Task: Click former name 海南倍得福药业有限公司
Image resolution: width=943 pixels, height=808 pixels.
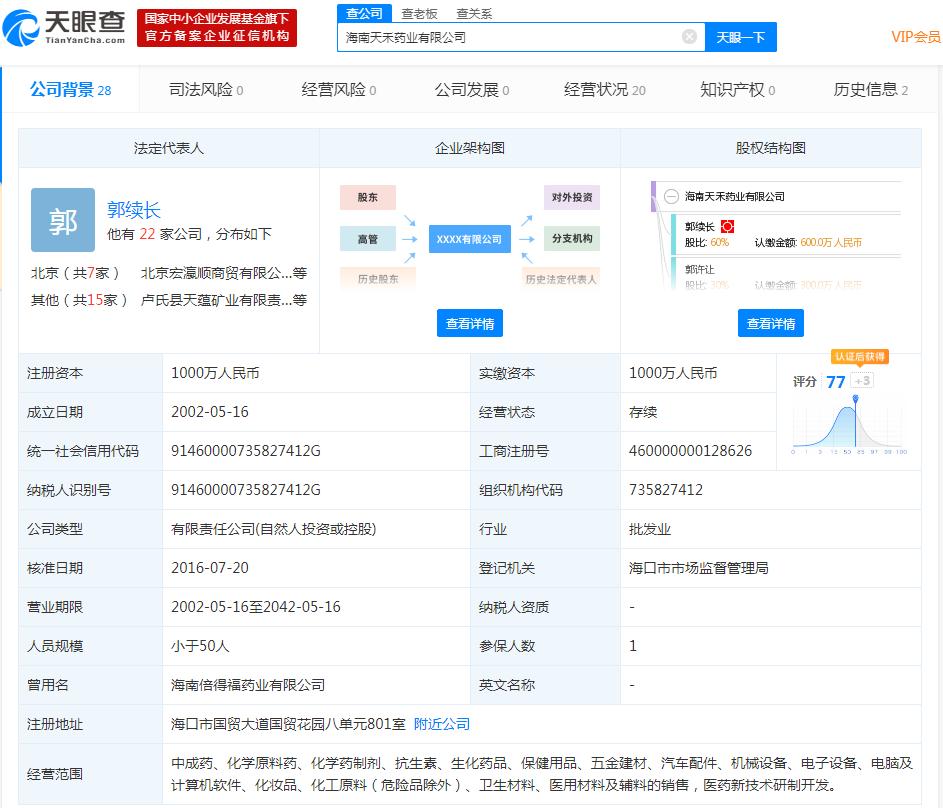Action: coord(248,685)
